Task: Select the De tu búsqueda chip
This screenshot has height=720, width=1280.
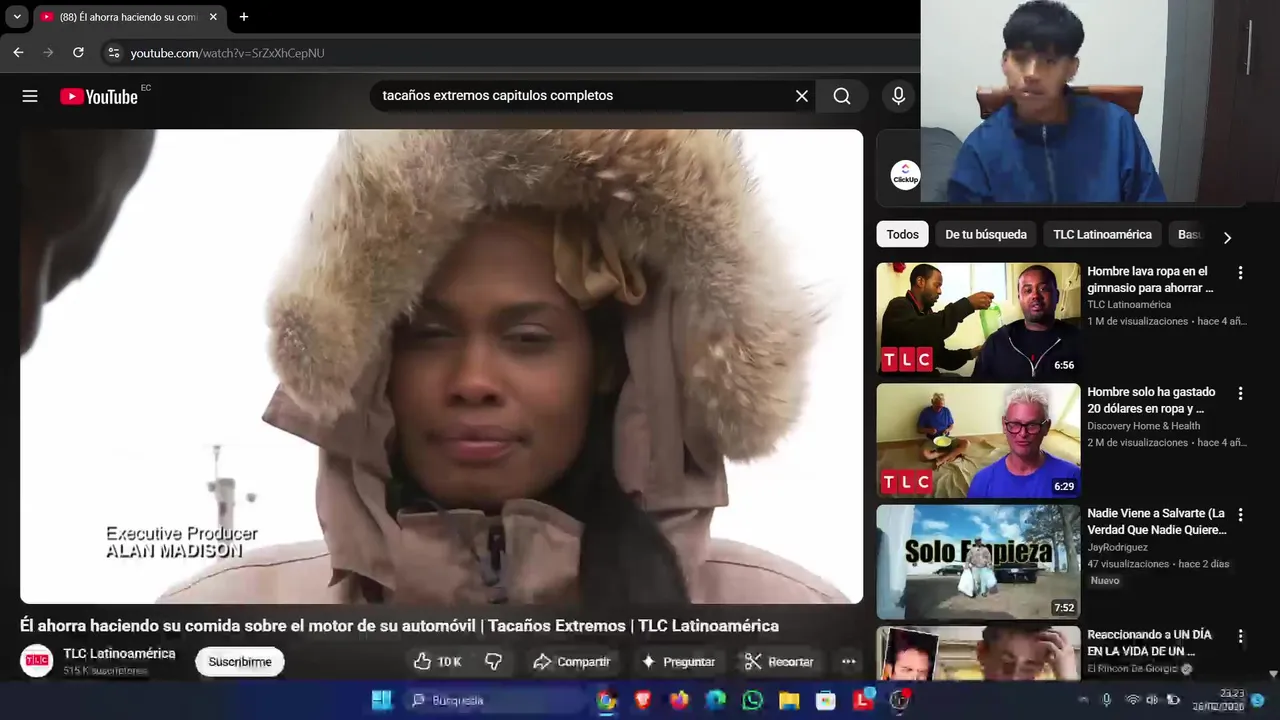Action: [x=986, y=234]
